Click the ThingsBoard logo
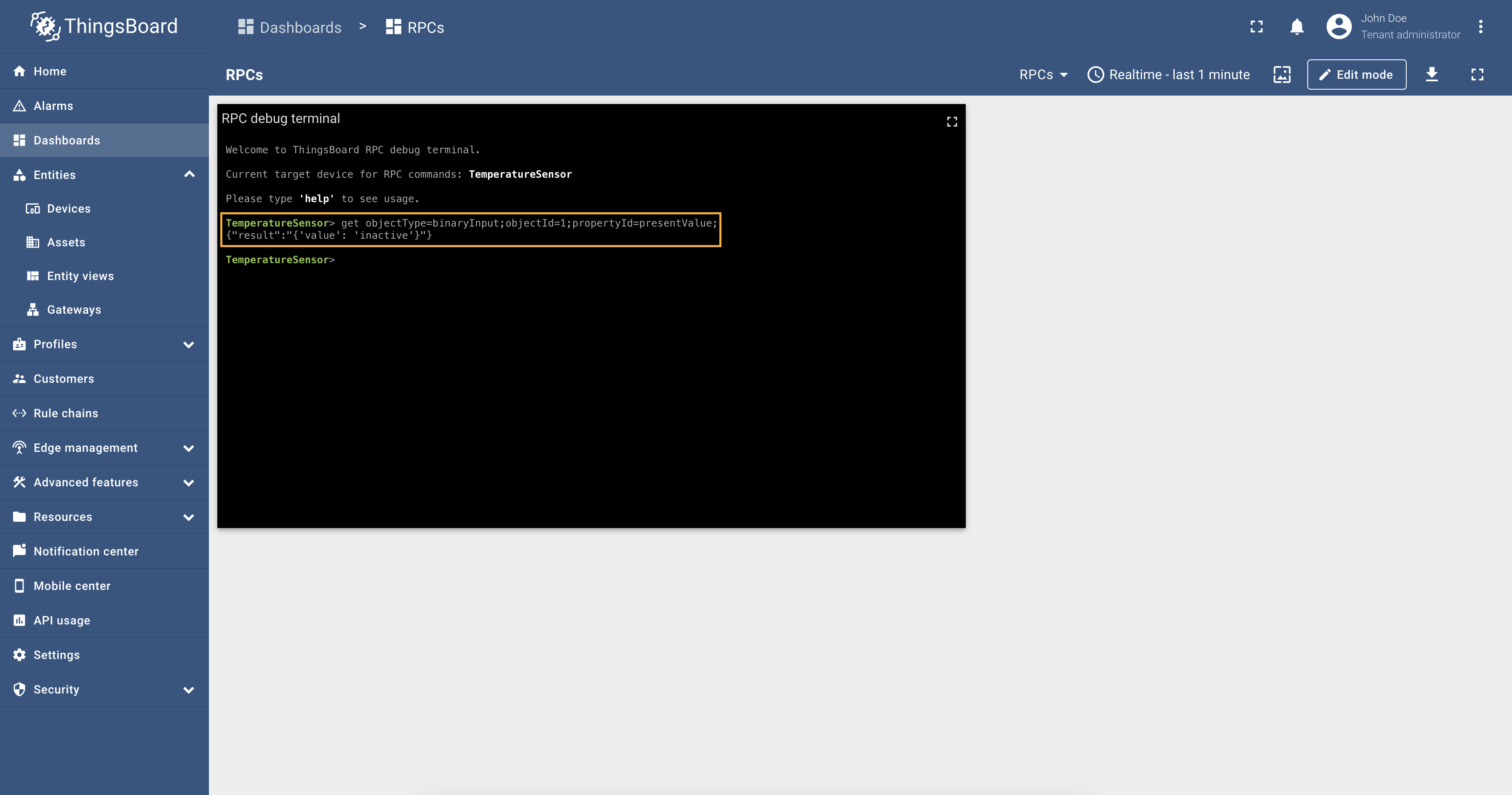This screenshot has height=795, width=1512. [x=104, y=27]
